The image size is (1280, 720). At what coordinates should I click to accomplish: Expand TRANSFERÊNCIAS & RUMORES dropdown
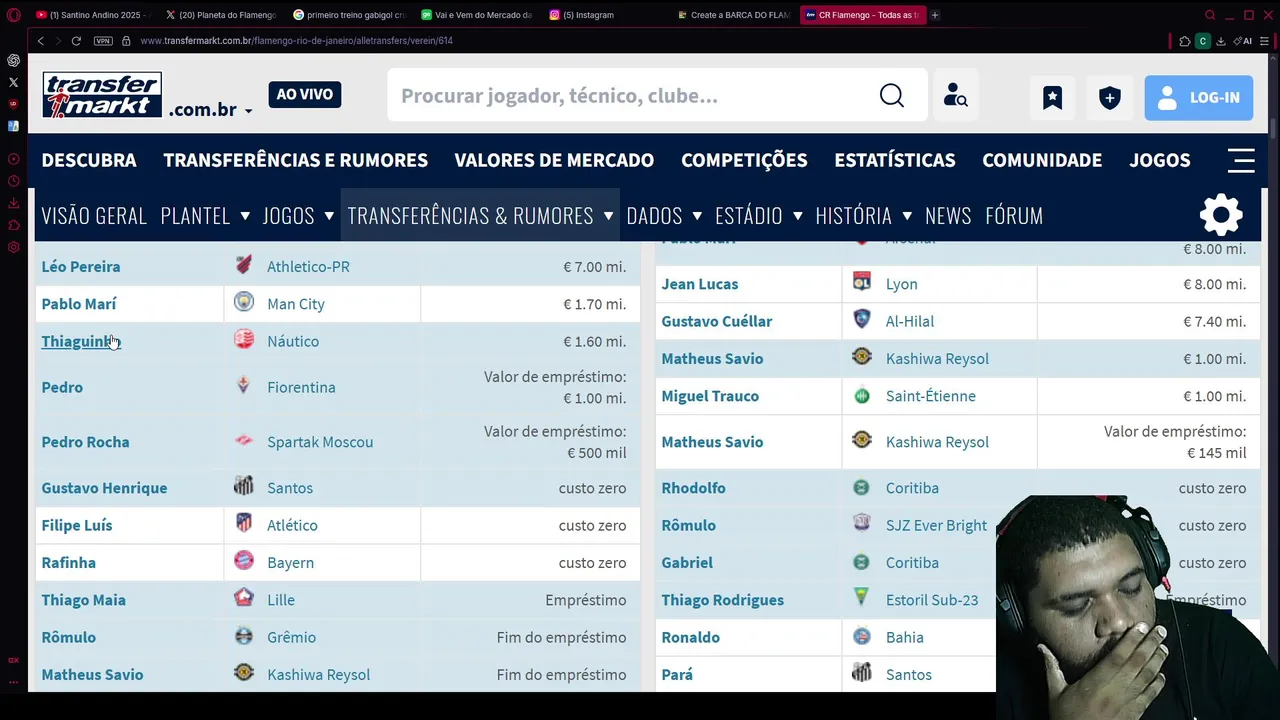[x=608, y=216]
